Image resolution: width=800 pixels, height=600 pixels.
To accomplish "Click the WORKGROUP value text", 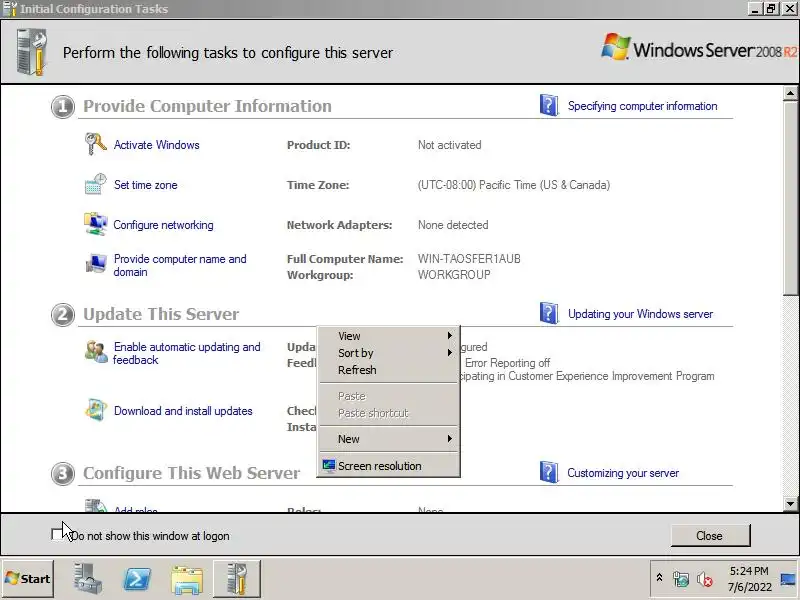I will click(x=454, y=275).
